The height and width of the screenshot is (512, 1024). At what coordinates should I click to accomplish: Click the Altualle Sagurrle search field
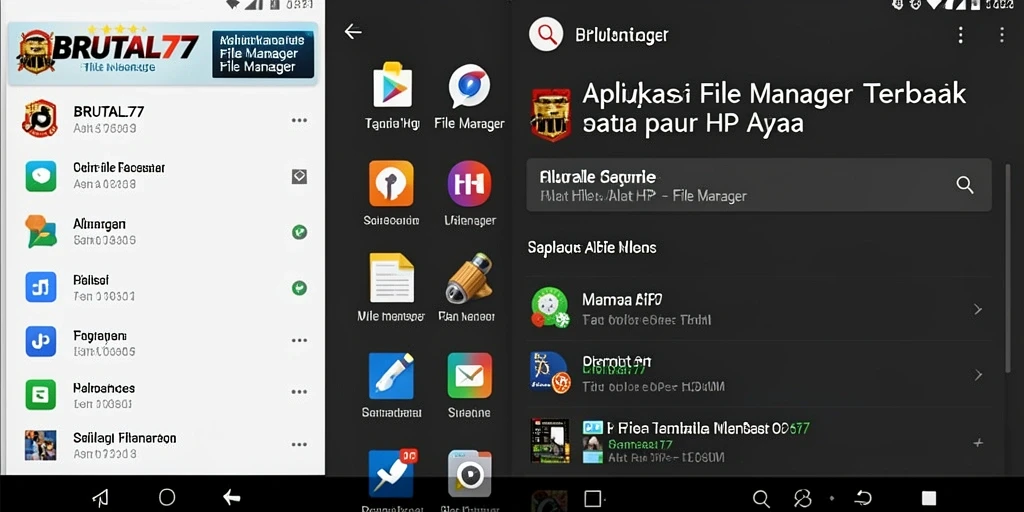(759, 185)
